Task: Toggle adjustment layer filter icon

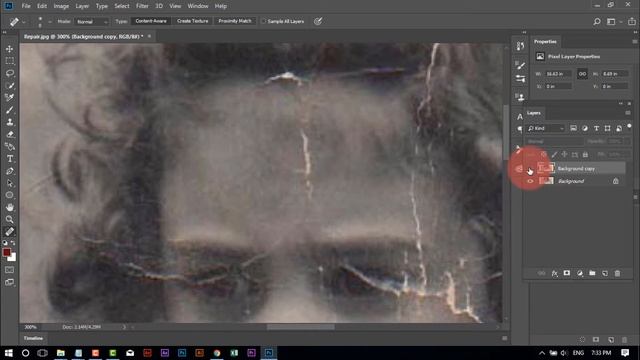Action: [x=585, y=128]
